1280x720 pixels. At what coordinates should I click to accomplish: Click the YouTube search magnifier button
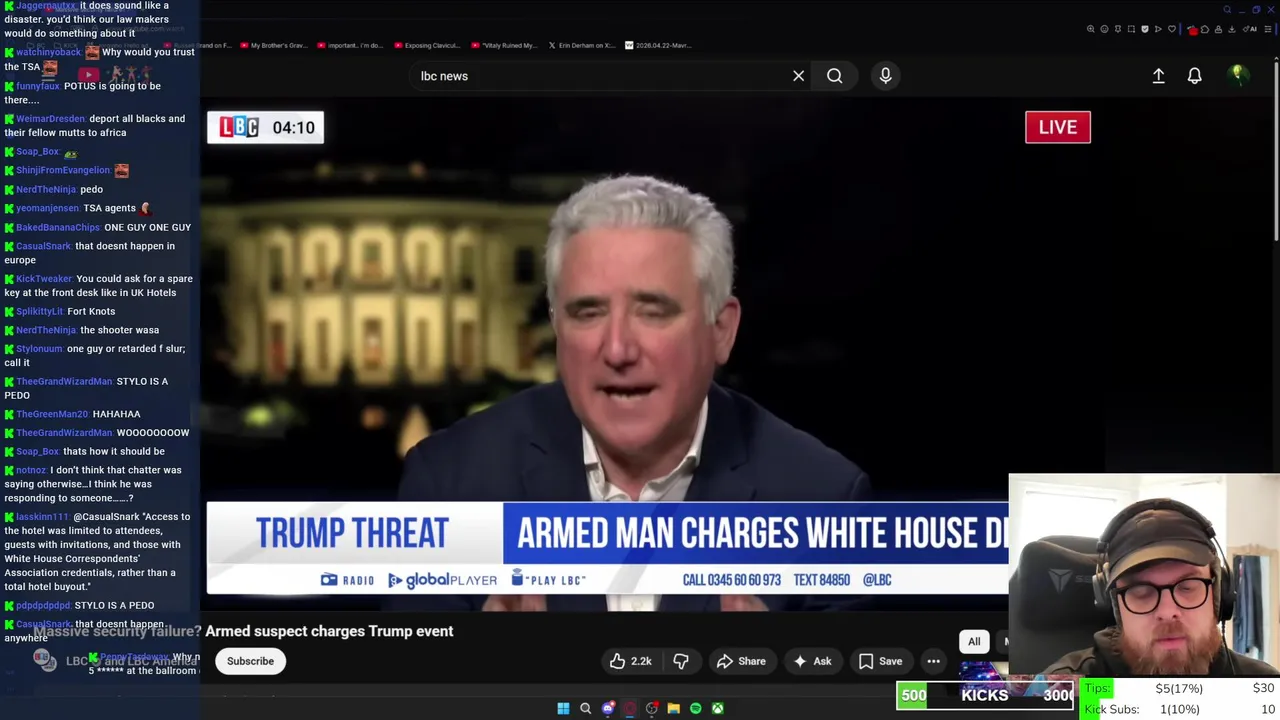[834, 76]
